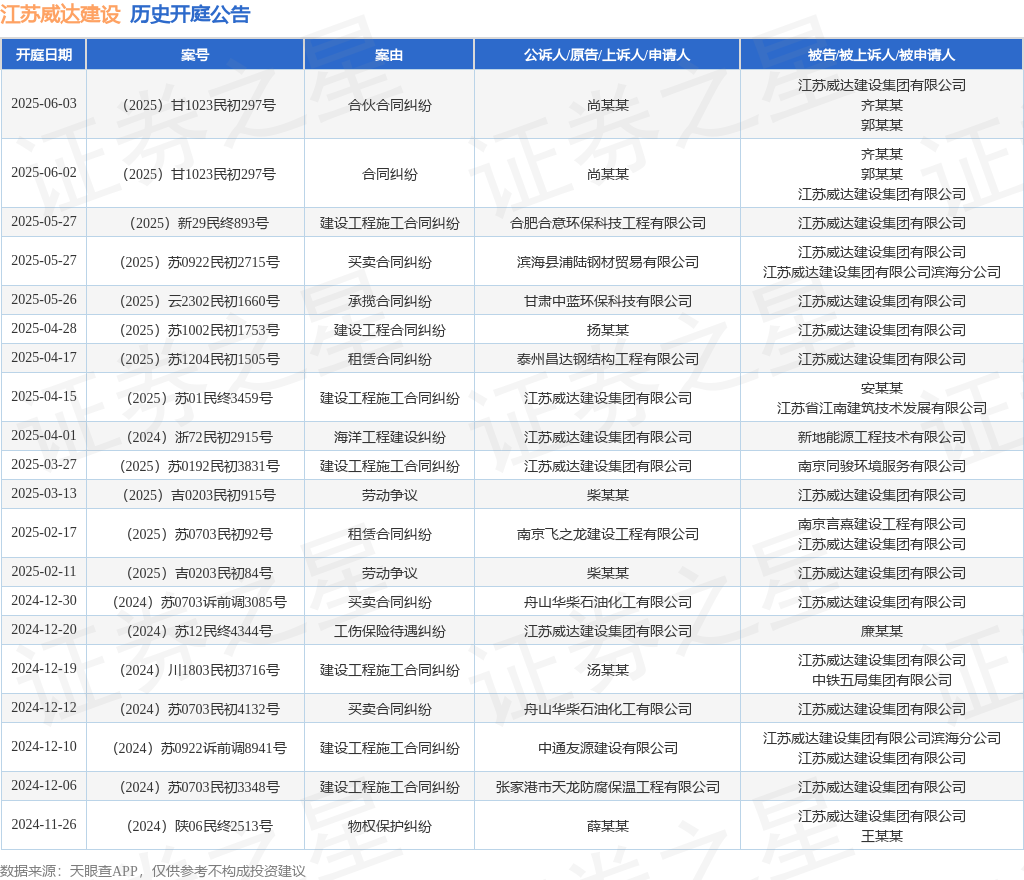Click case number (2025)云2302民初1660号
The width and height of the screenshot is (1024, 880).
coord(199,301)
